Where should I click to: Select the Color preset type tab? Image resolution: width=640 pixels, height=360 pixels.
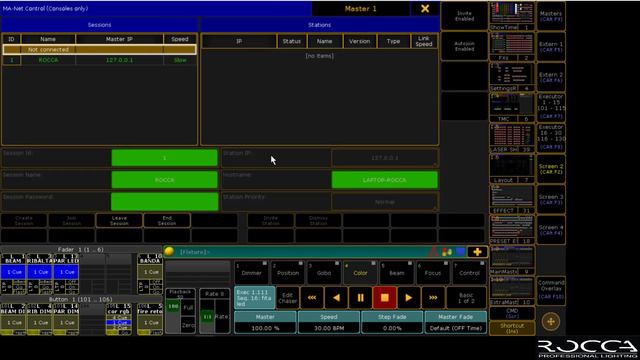point(360,272)
